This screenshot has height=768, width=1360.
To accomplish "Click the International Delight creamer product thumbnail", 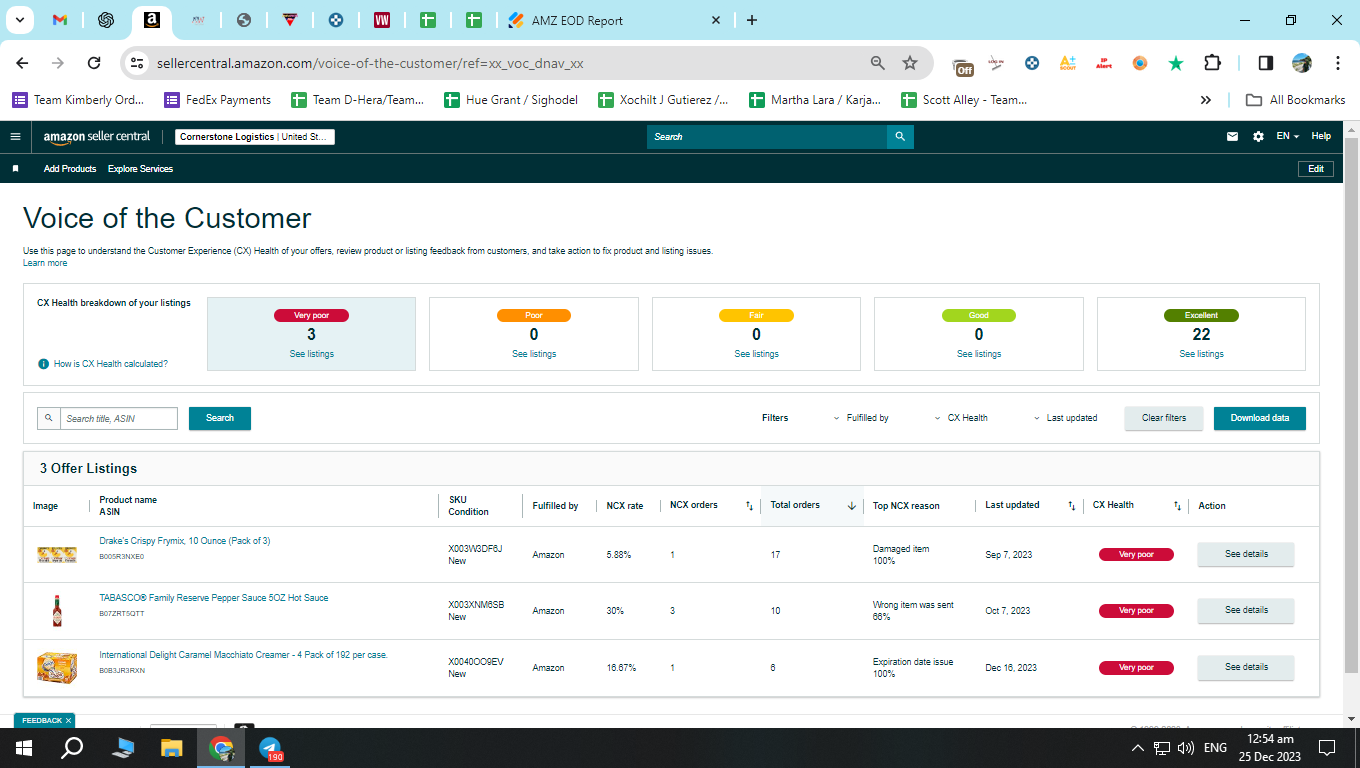I will (57, 667).
